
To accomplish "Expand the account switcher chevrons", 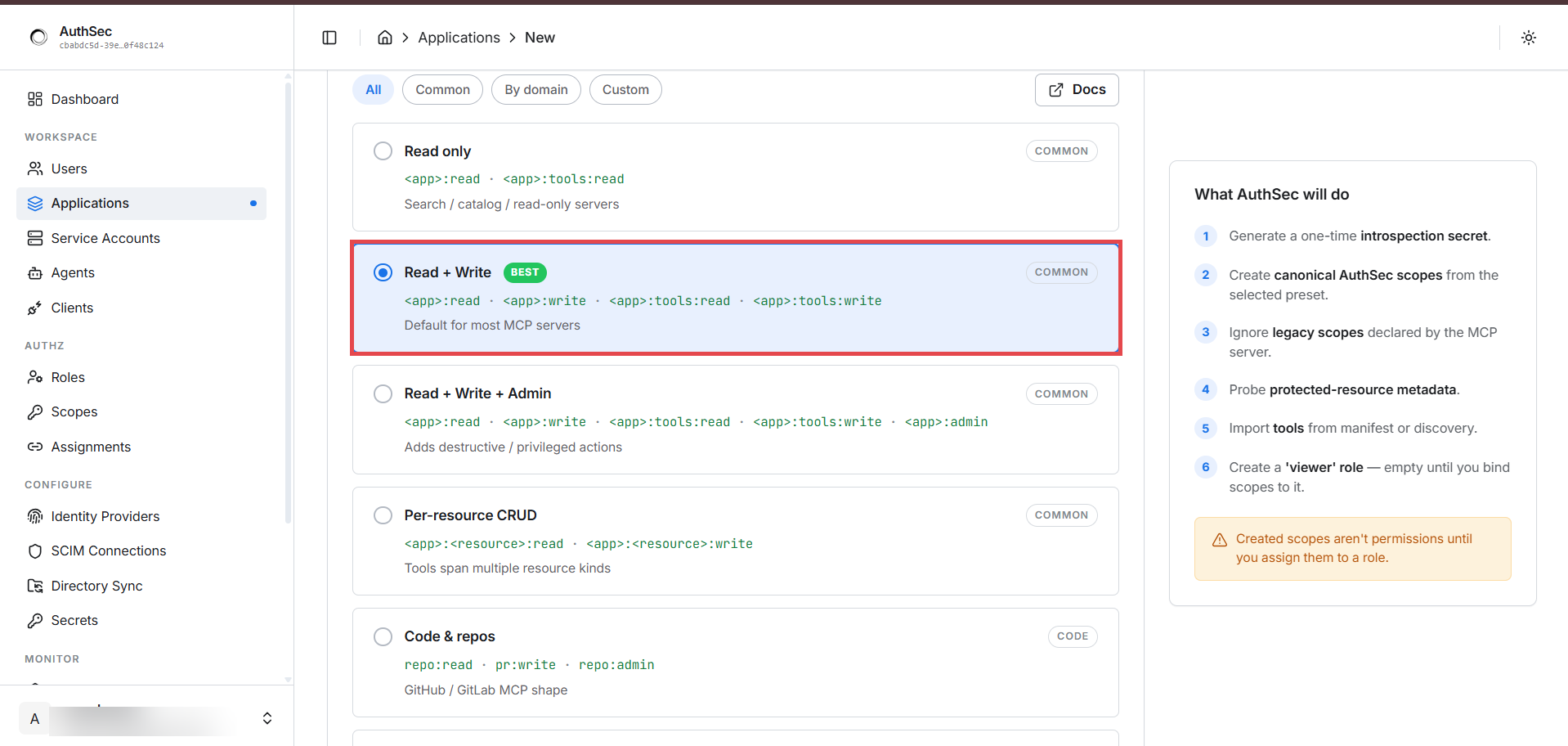I will pos(267,718).
